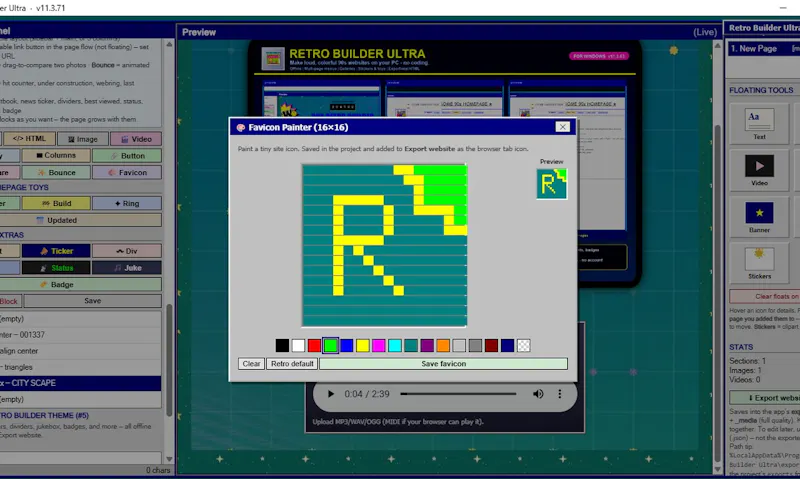The height and width of the screenshot is (479, 800).
Task: Mute the audio player volume
Action: [x=538, y=394]
